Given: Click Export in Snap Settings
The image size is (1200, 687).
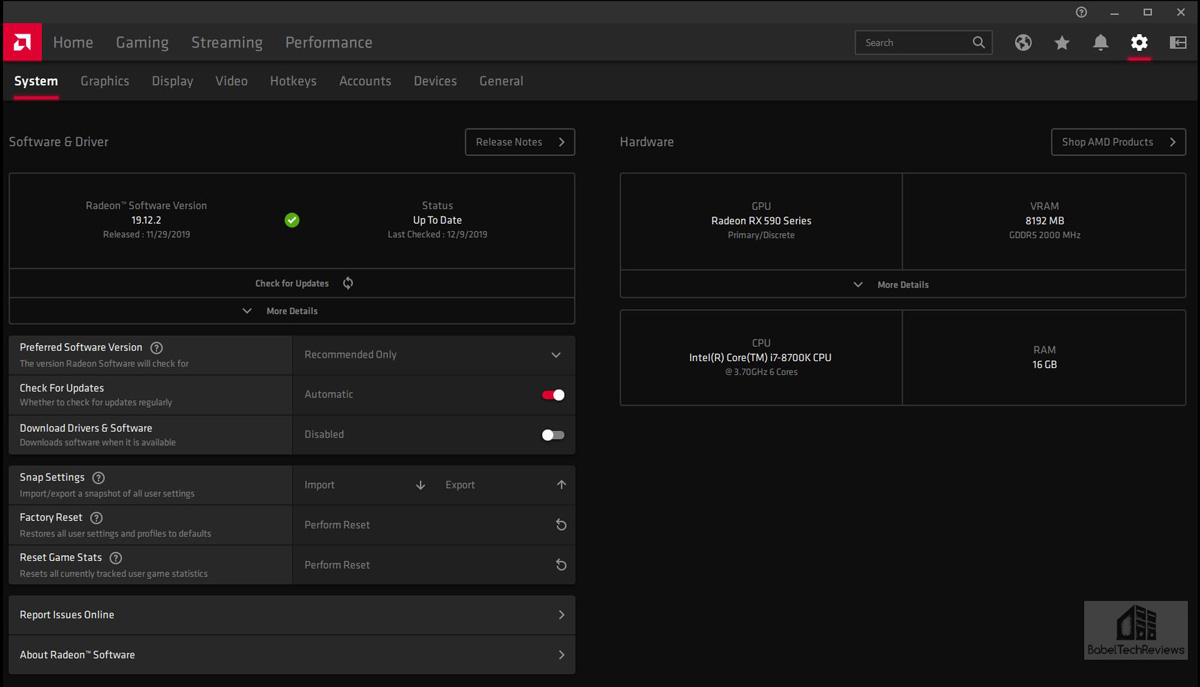Looking at the screenshot, I should [460, 485].
